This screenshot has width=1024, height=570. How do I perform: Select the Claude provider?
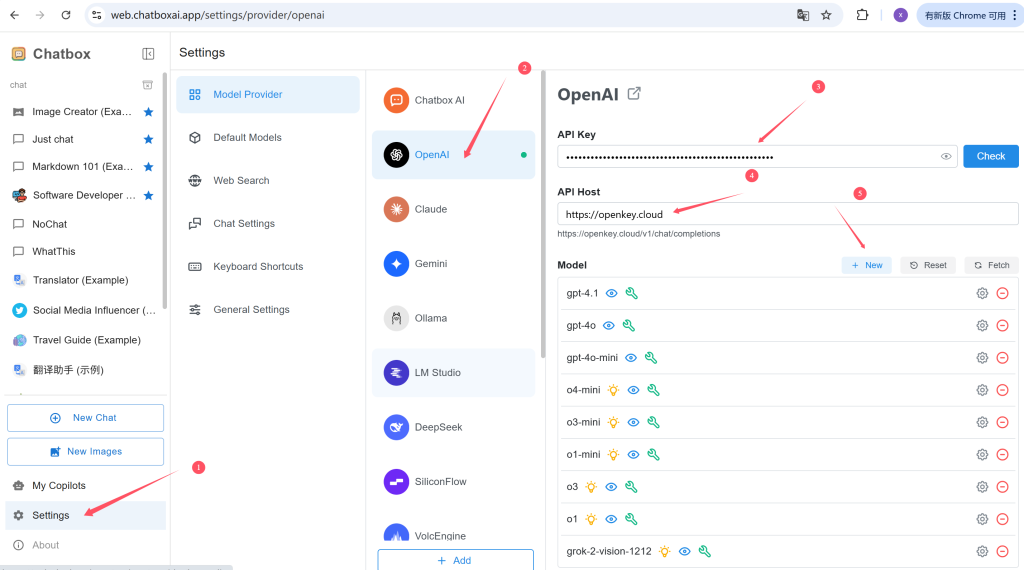tap(453, 210)
